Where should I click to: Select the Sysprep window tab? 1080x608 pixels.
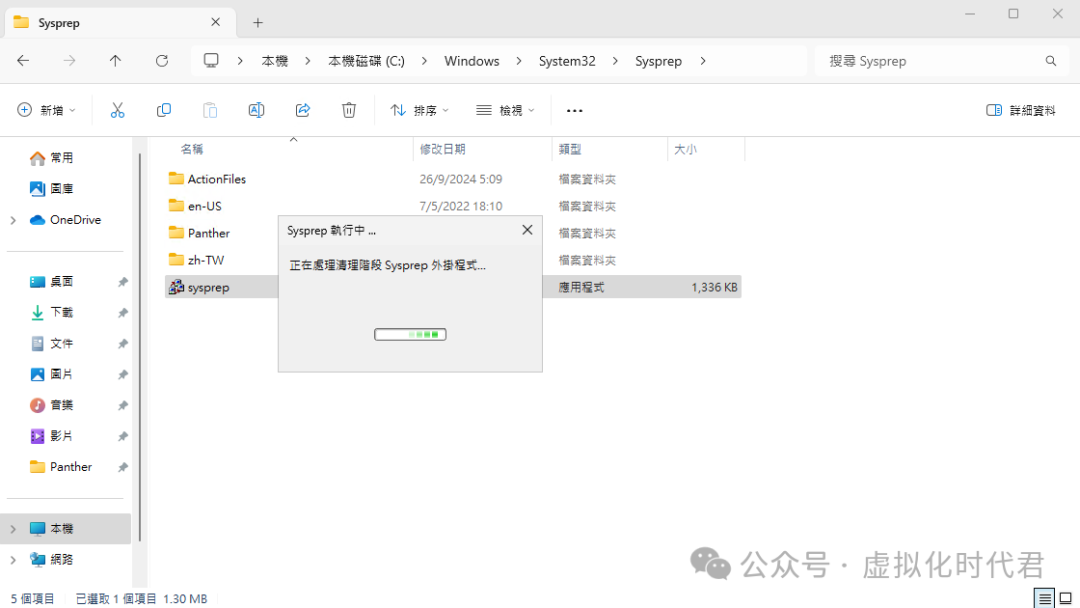[121, 23]
